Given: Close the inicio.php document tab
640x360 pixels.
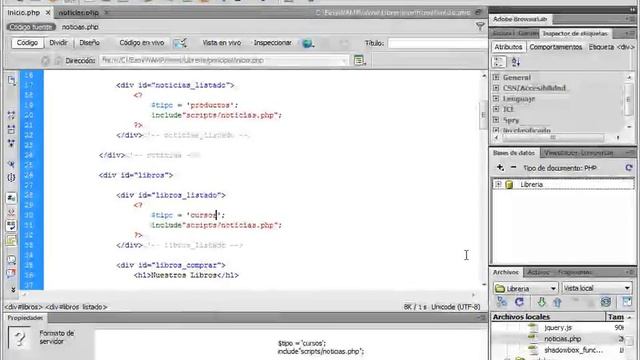Looking at the screenshot, I should [x=48, y=13].
